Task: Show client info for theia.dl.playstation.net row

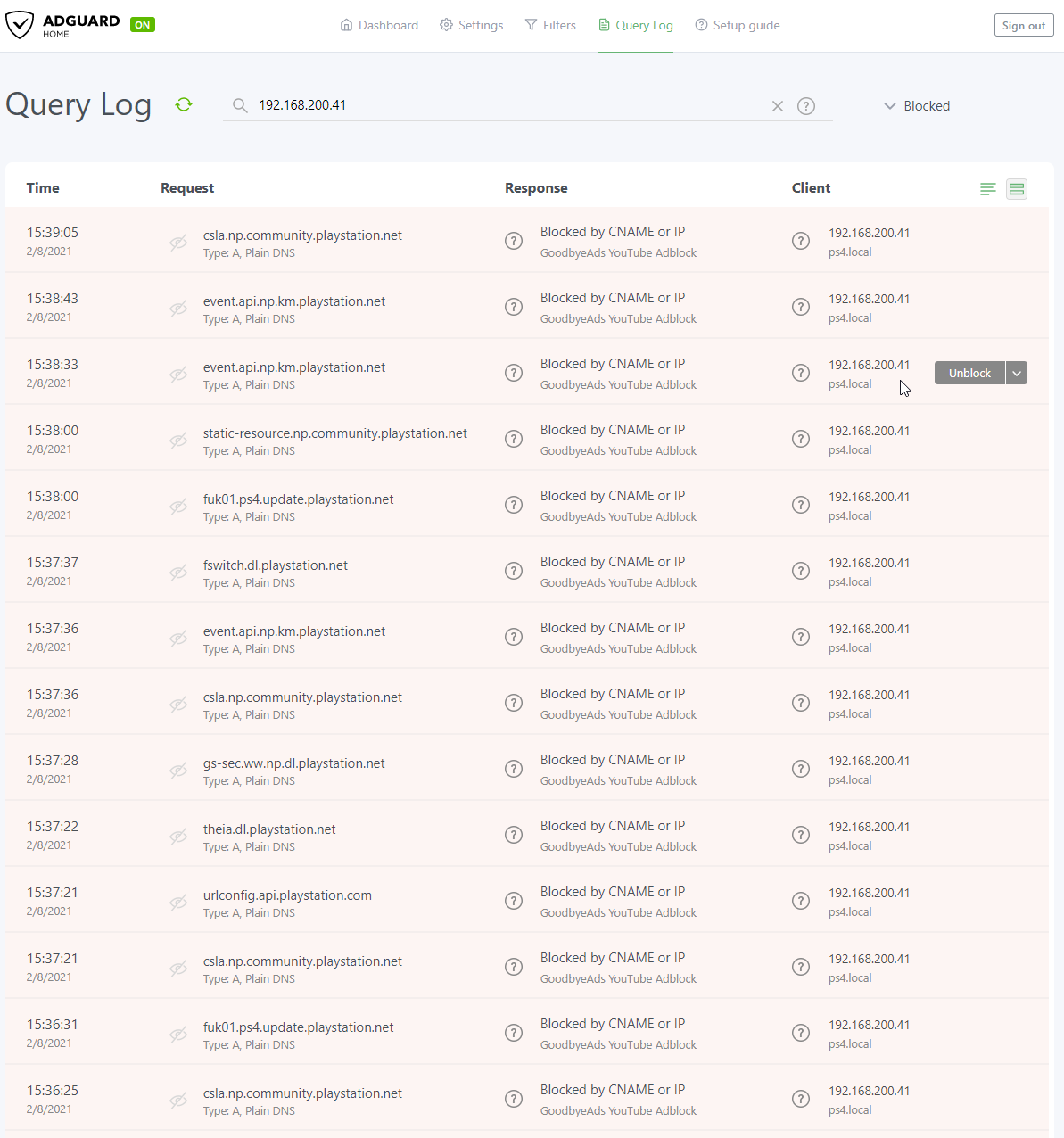Action: pyautogui.click(x=801, y=835)
